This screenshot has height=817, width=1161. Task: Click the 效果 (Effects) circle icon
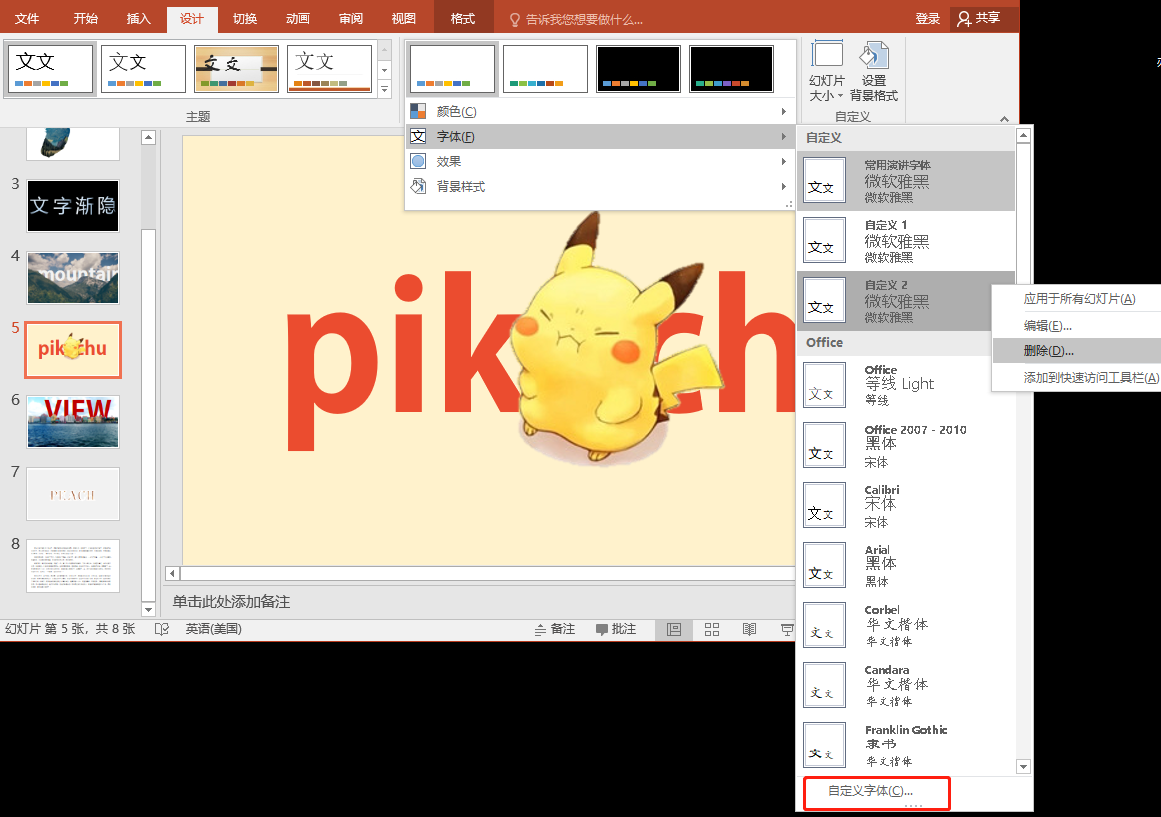click(418, 161)
